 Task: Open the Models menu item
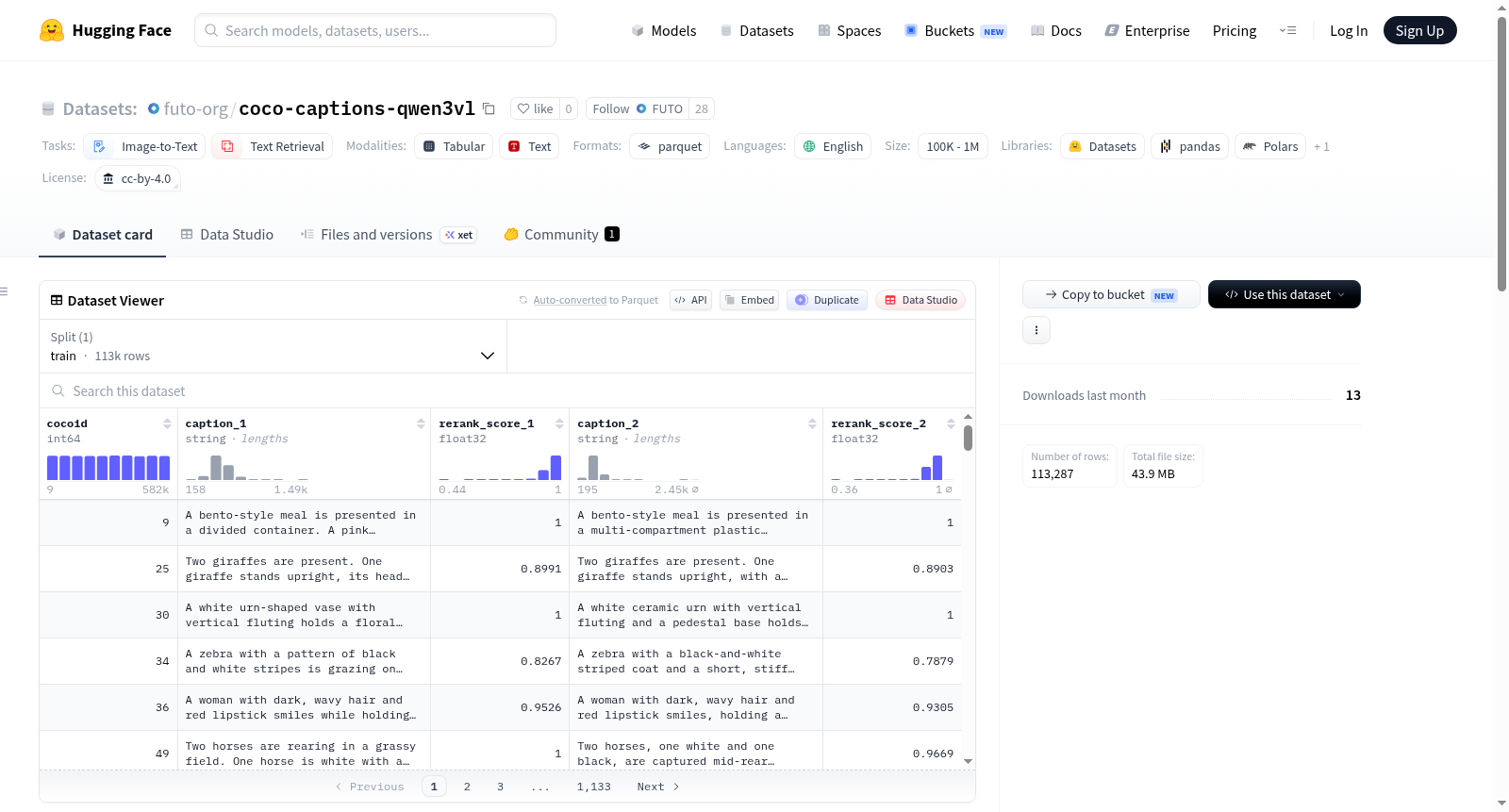[664, 30]
